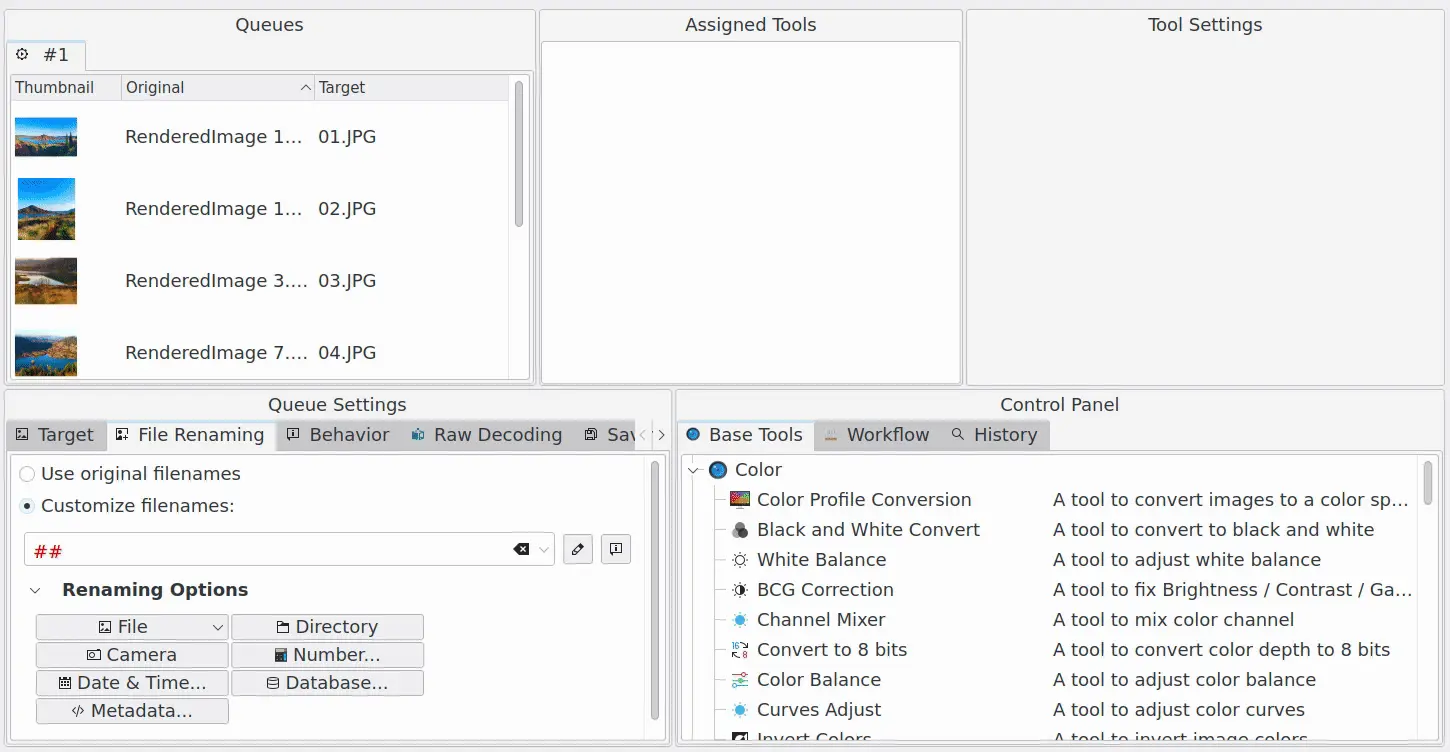Click the Convert to 8 bits icon
The width and height of the screenshot is (1450, 752).
(740, 650)
